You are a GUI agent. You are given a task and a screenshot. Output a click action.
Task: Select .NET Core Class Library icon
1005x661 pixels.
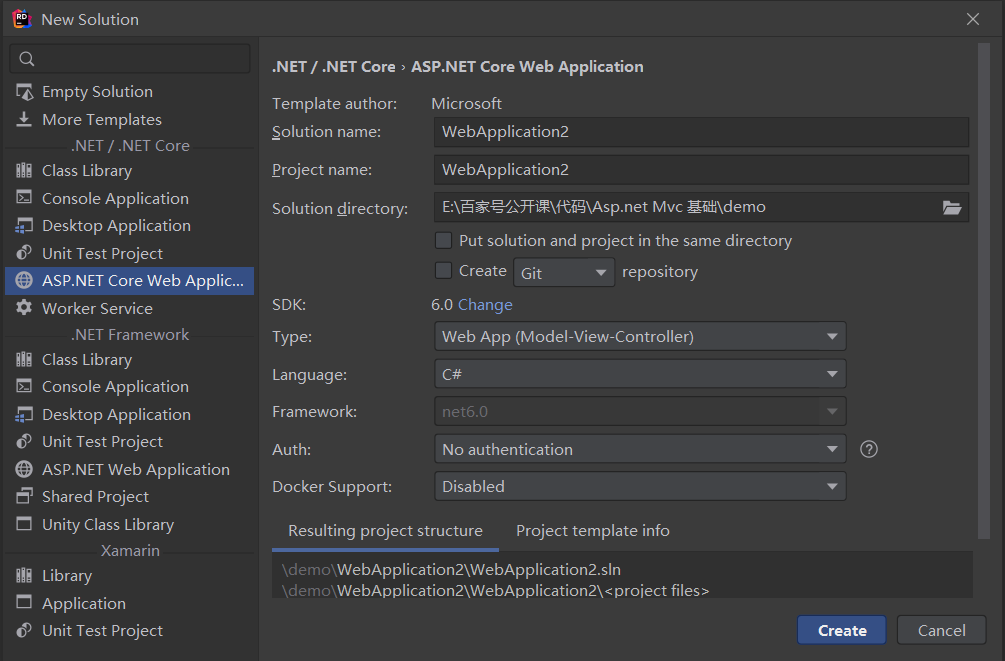coord(24,171)
